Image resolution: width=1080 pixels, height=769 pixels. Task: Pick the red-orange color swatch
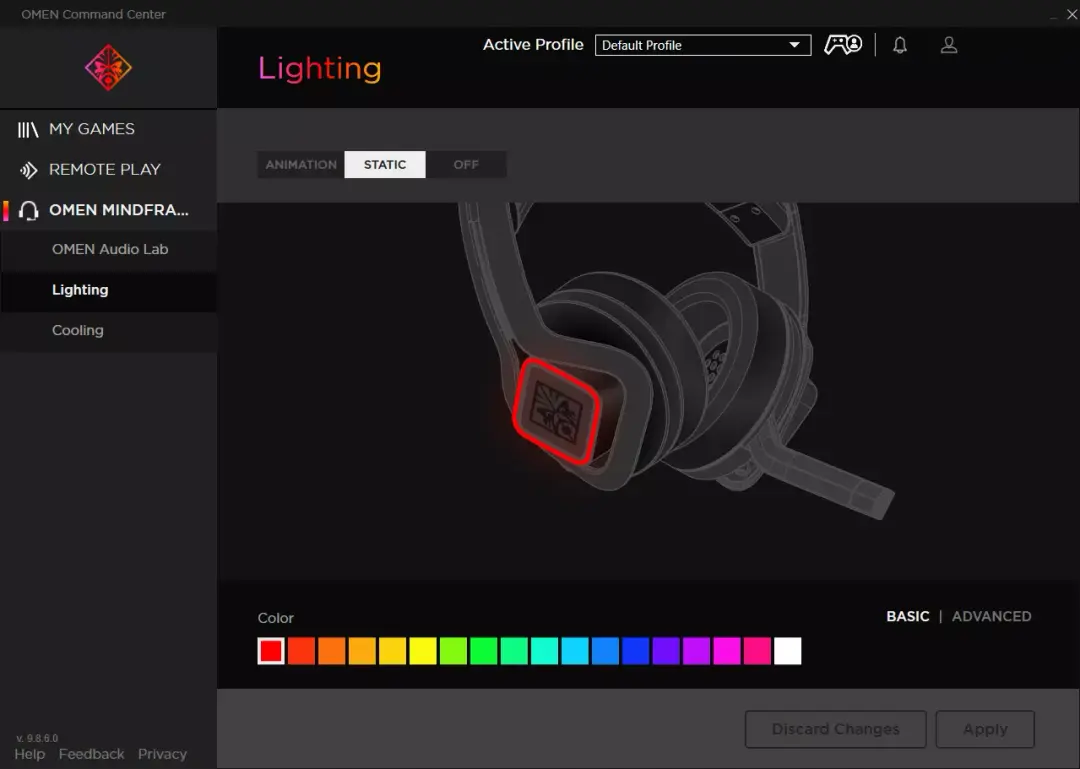click(302, 651)
